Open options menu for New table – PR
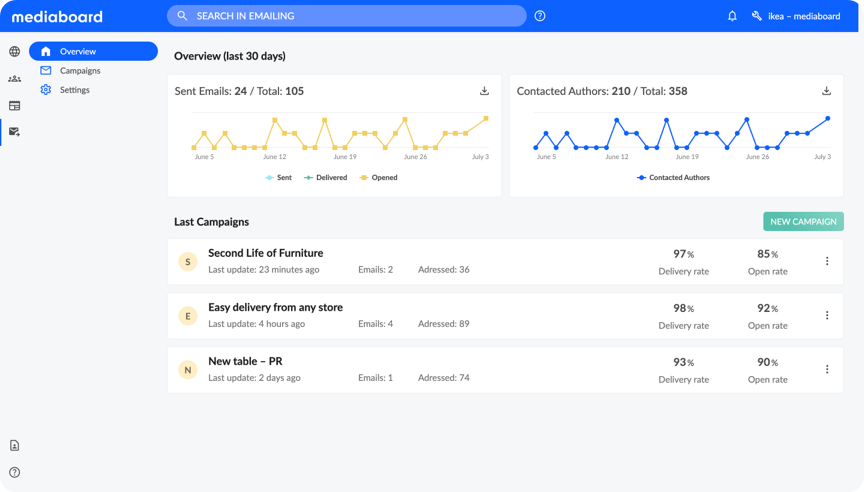Viewport: 864px width, 492px height. [827, 369]
